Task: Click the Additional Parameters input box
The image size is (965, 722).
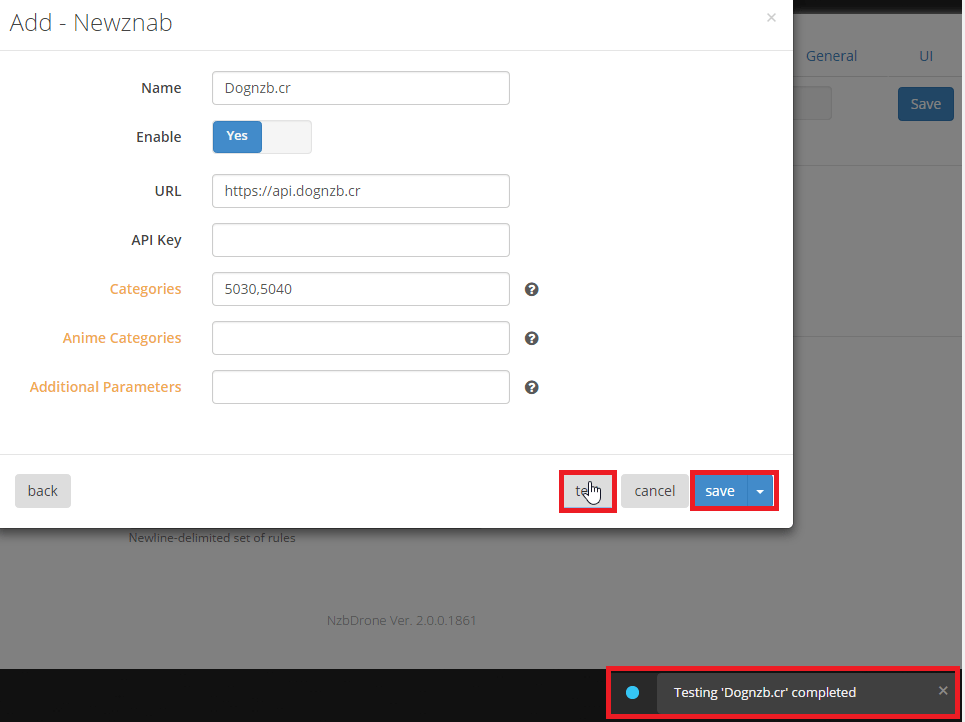Action: pyautogui.click(x=361, y=387)
